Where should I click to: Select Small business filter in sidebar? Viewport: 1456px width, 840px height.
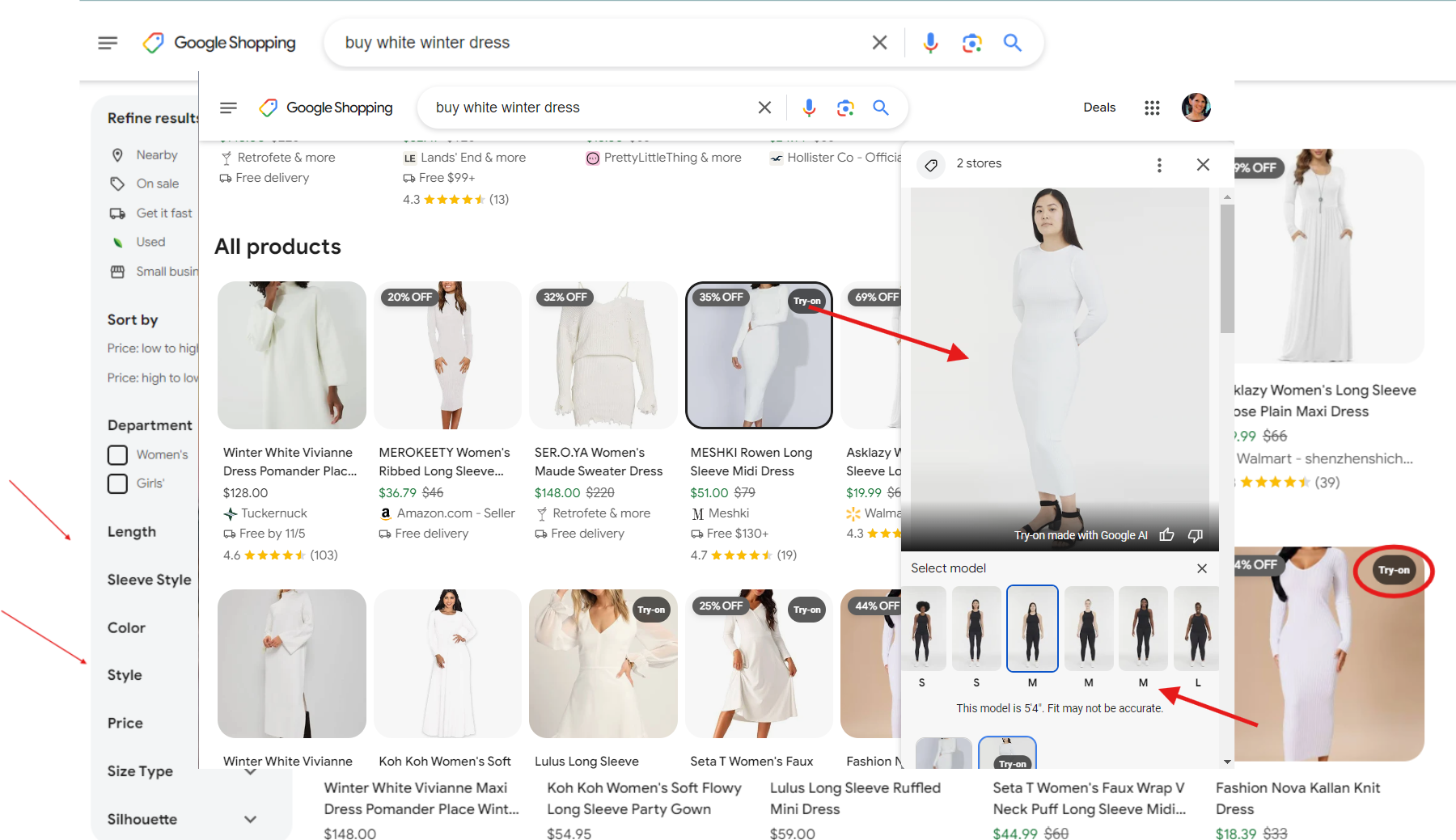click(154, 272)
